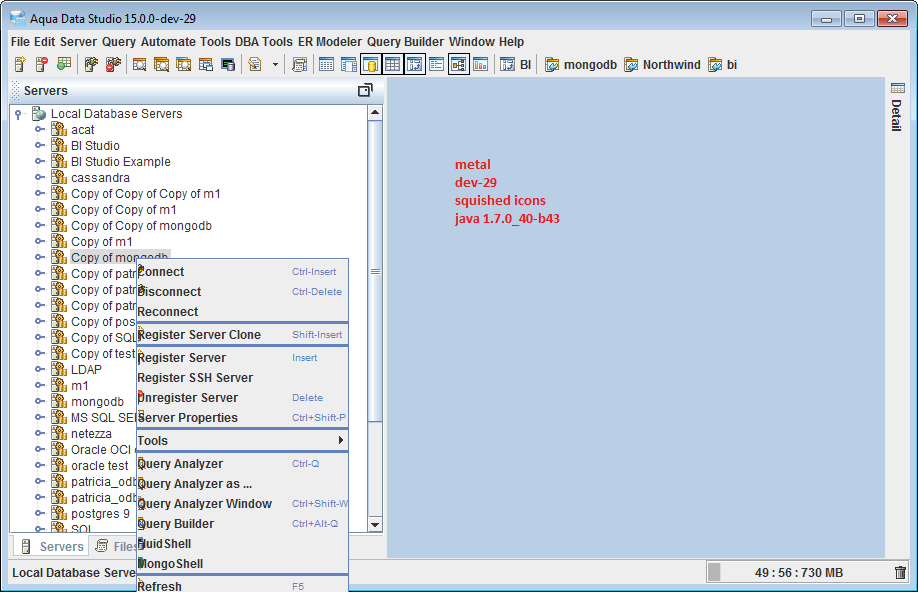This screenshot has width=918, height=592.
Task: Open the DBA Tools menu
Action: click(263, 42)
